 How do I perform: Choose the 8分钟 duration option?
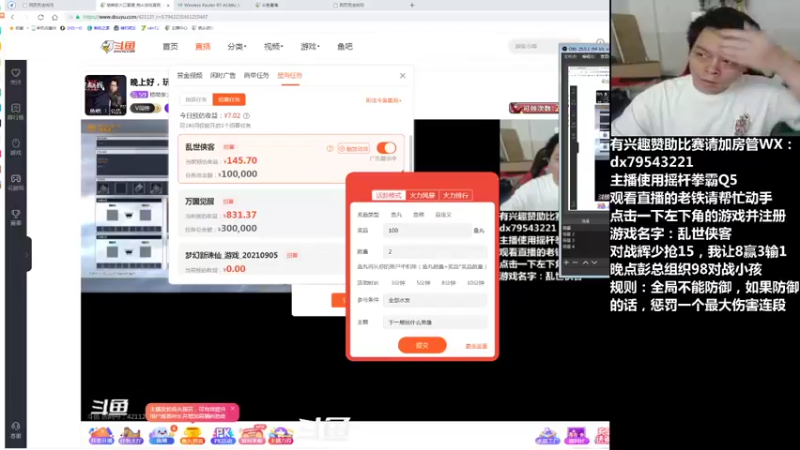(448, 283)
